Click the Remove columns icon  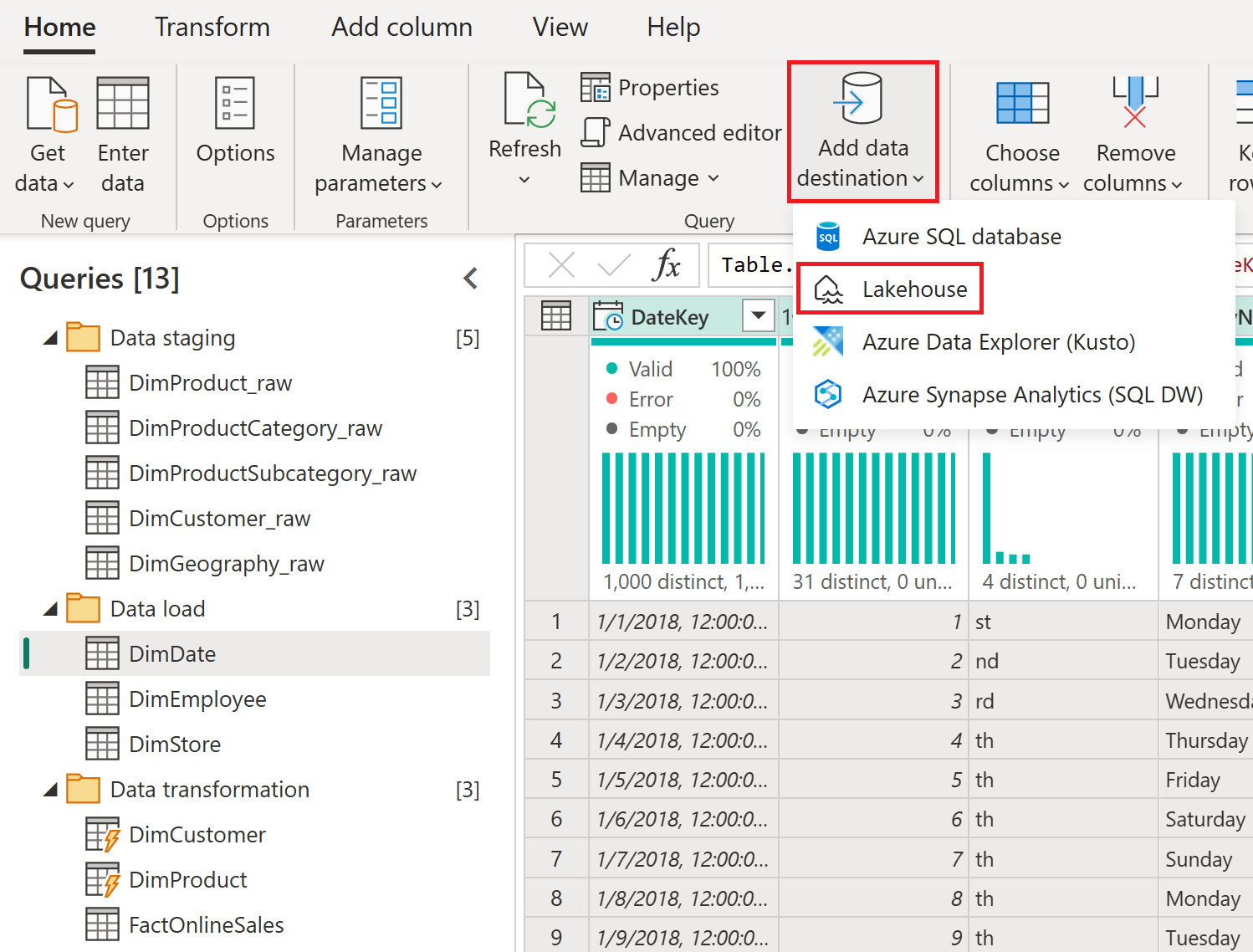point(1135,101)
